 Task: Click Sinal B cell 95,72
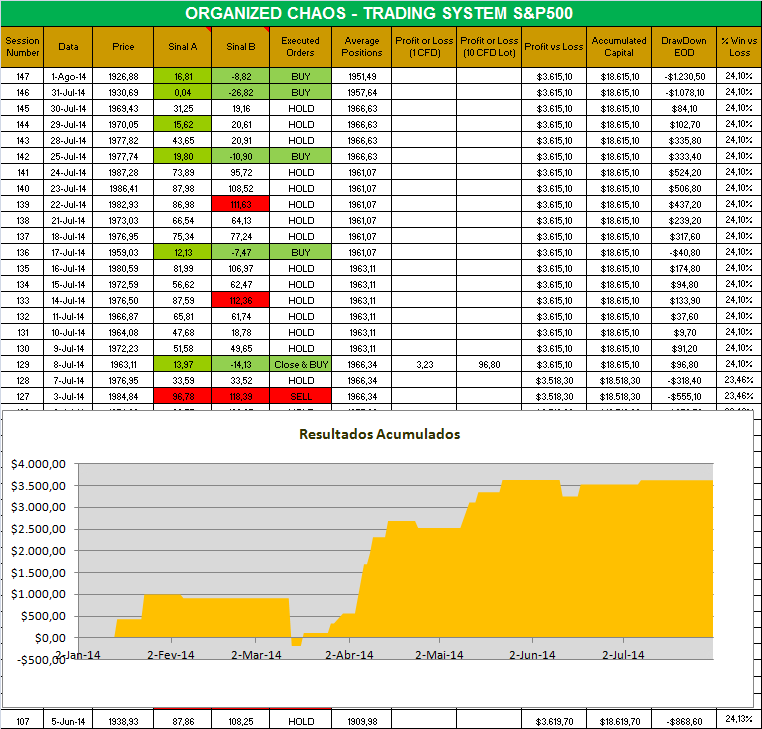coord(241,173)
